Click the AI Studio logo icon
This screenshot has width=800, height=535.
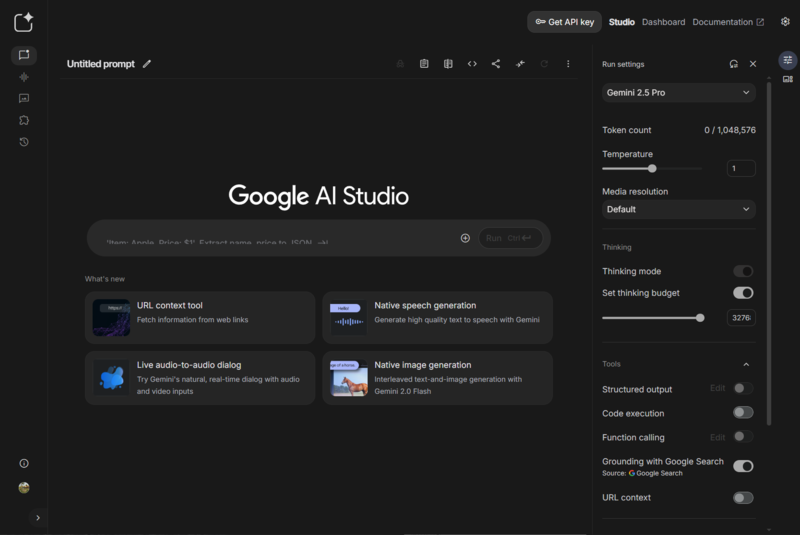(23, 22)
